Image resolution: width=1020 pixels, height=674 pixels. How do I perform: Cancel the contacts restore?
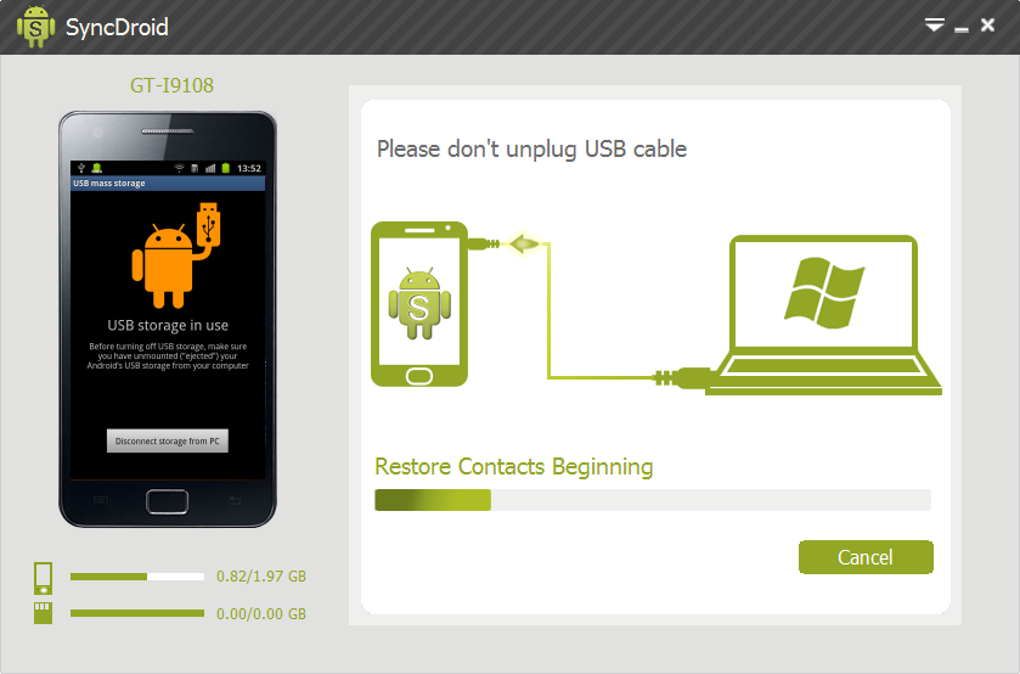(x=866, y=557)
